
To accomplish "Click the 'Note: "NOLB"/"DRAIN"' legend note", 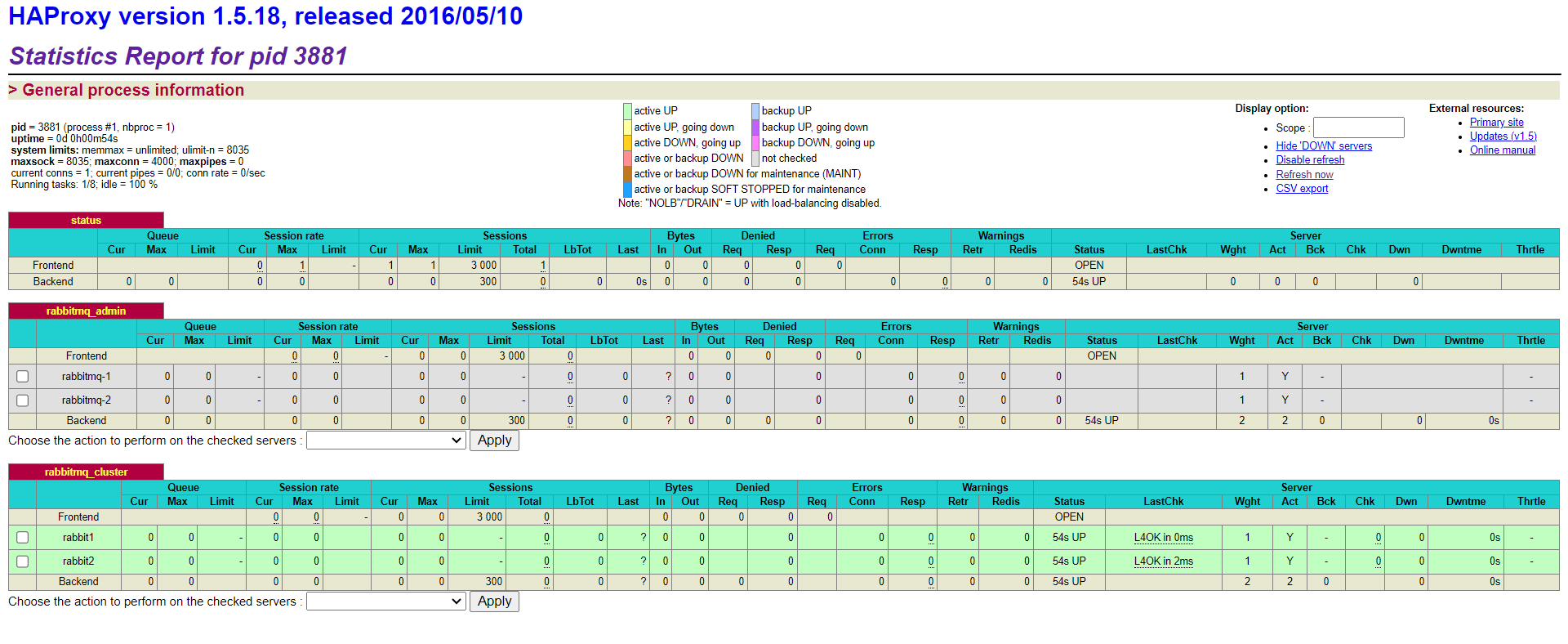I will tap(750, 203).
